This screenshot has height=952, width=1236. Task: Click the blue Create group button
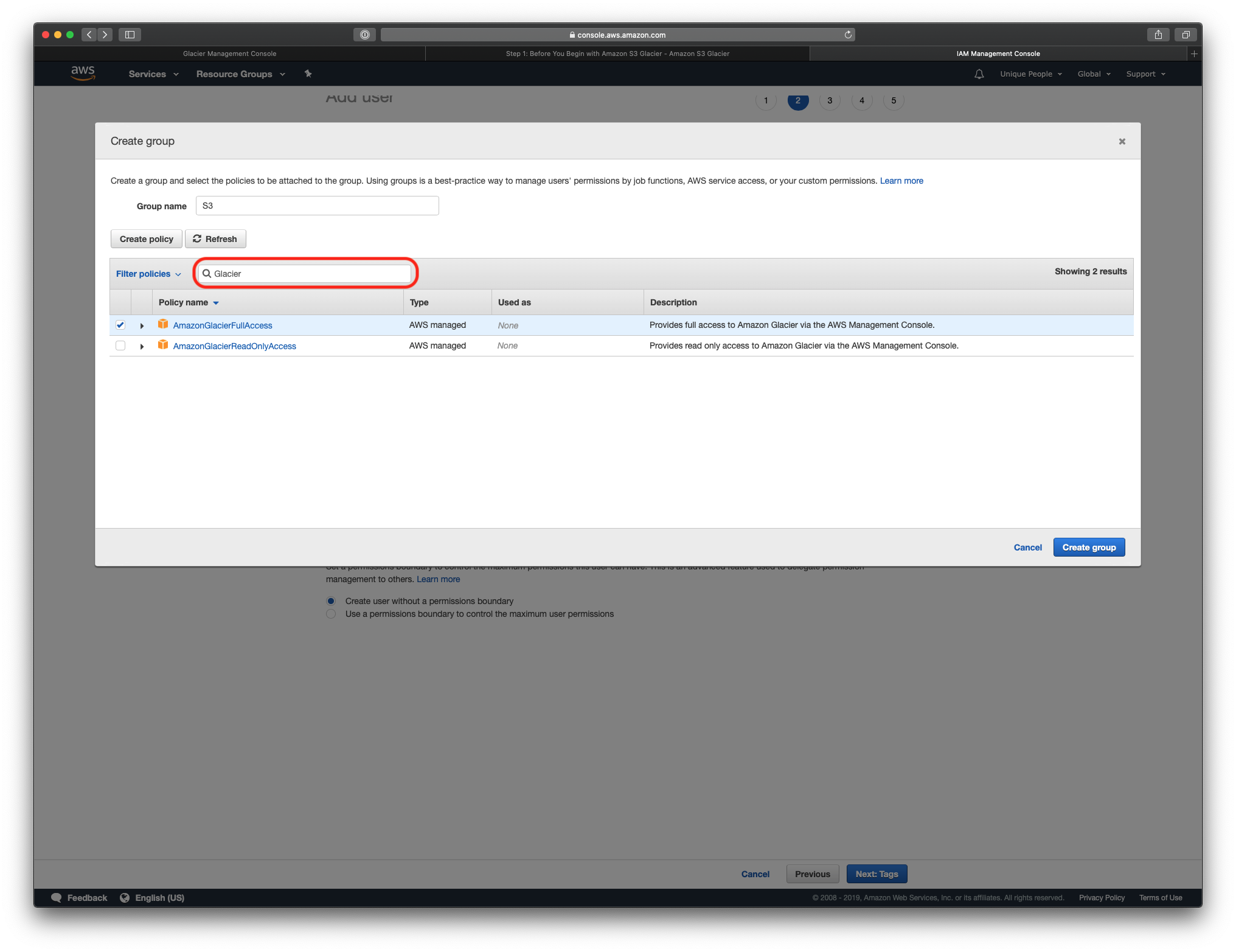pos(1089,547)
